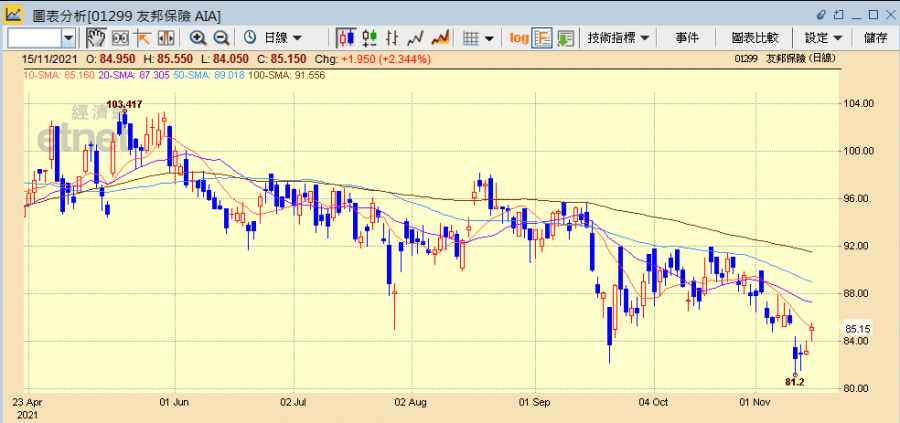Select the hand pan tool
This screenshot has height=423, width=900.
96,37
